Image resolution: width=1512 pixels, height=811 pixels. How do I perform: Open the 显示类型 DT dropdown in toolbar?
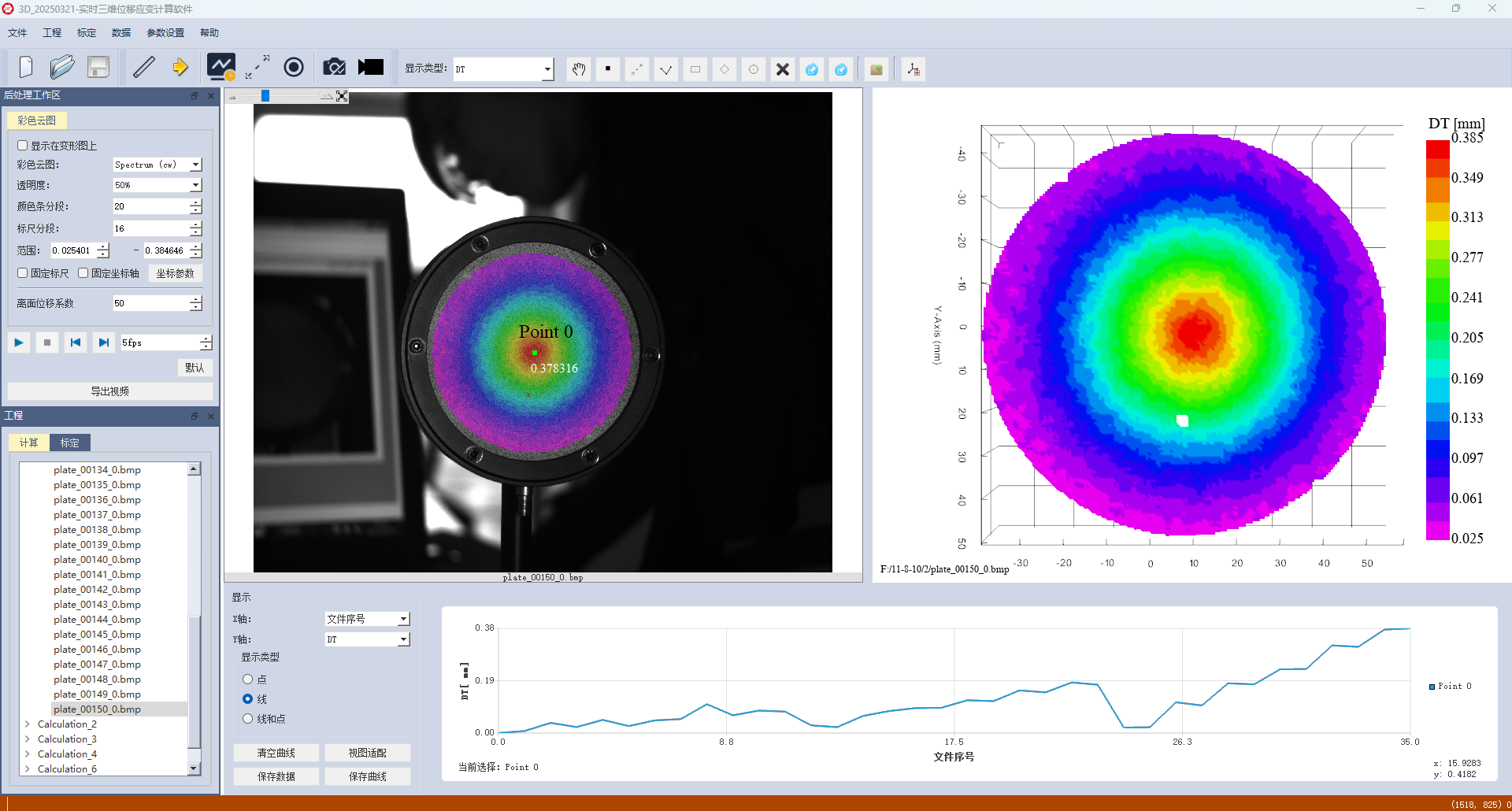pos(547,69)
